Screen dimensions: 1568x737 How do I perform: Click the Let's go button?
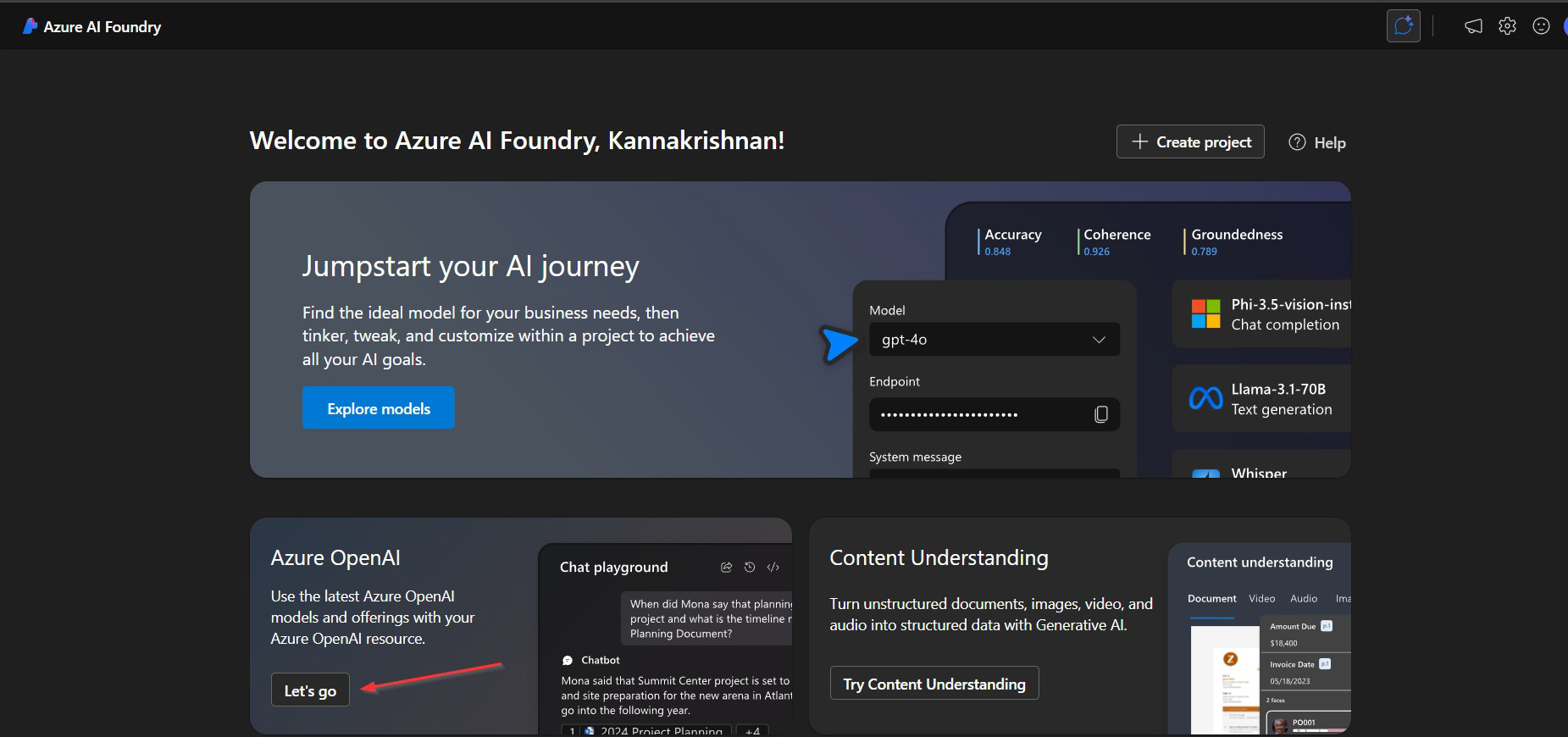[x=310, y=690]
